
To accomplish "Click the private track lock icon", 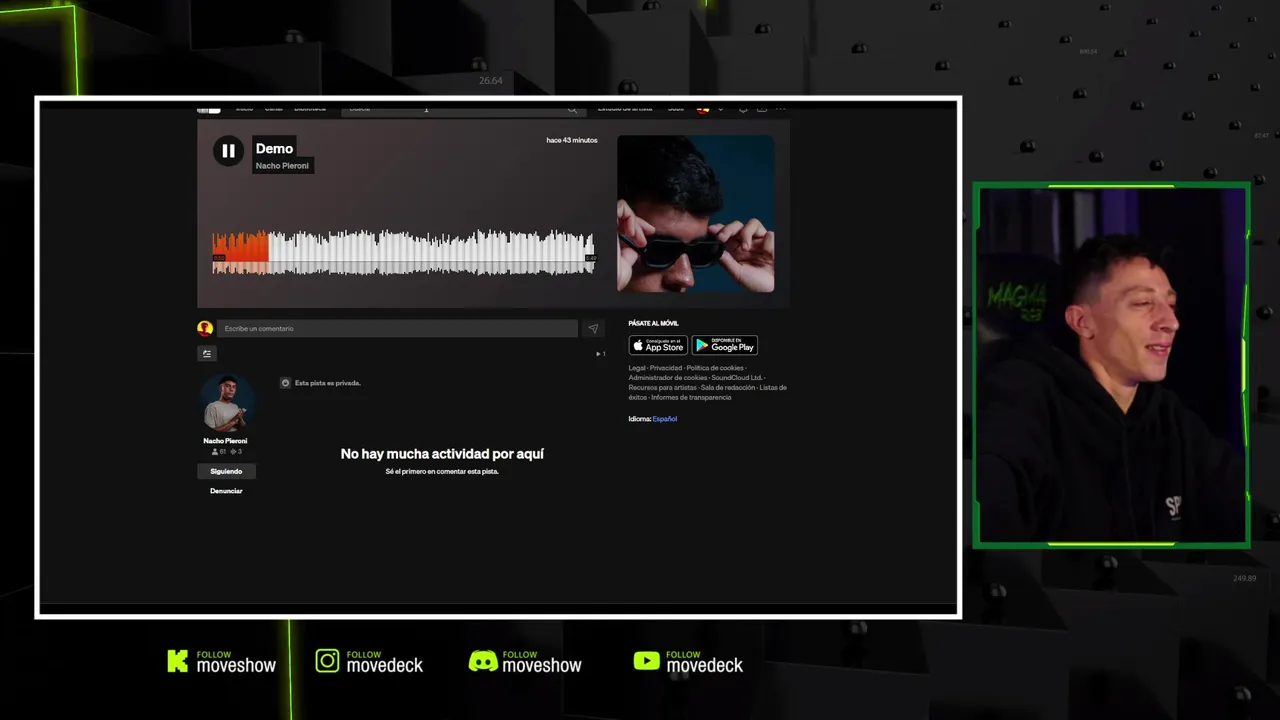I will click(x=285, y=383).
